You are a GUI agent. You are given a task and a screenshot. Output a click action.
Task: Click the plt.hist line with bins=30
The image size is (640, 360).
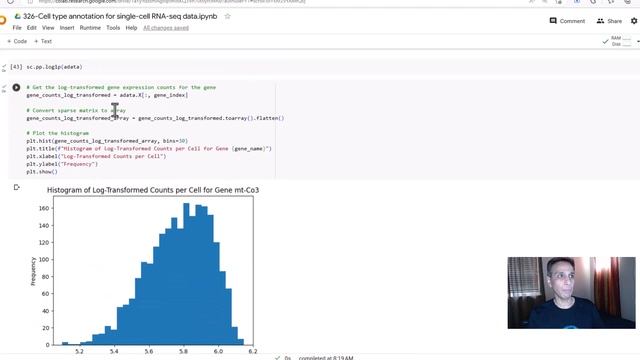point(107,141)
